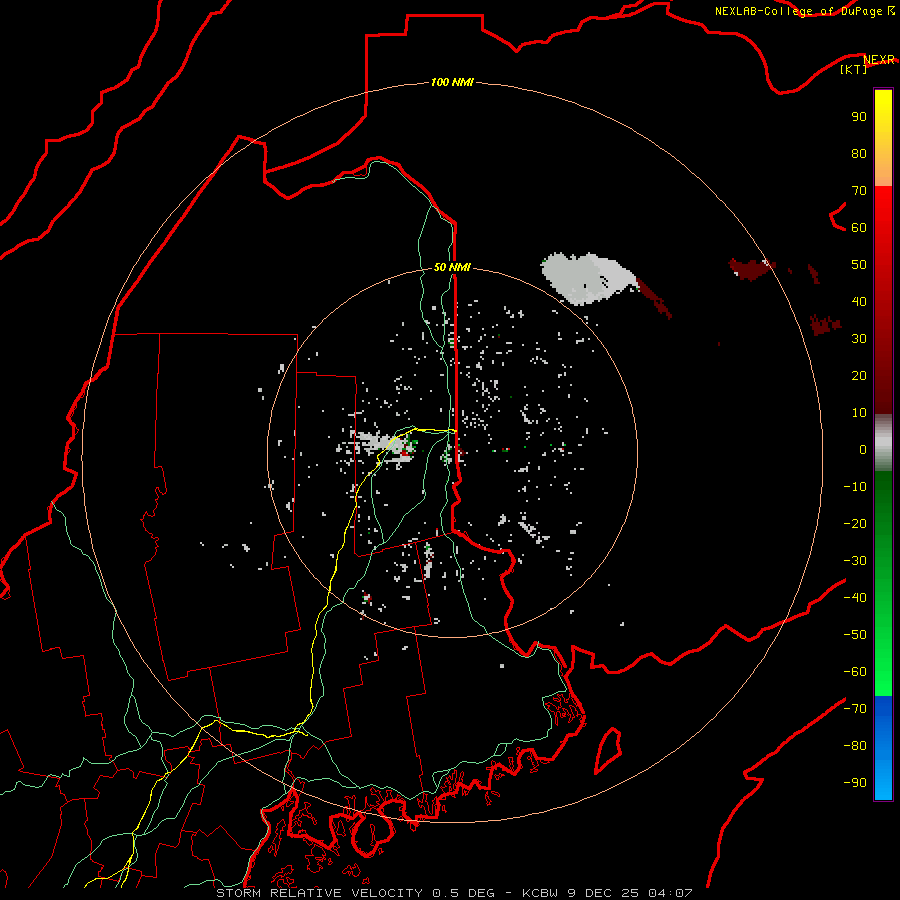Click the -40 value on the velocity scale
This screenshot has height=900, width=900.
(855, 598)
